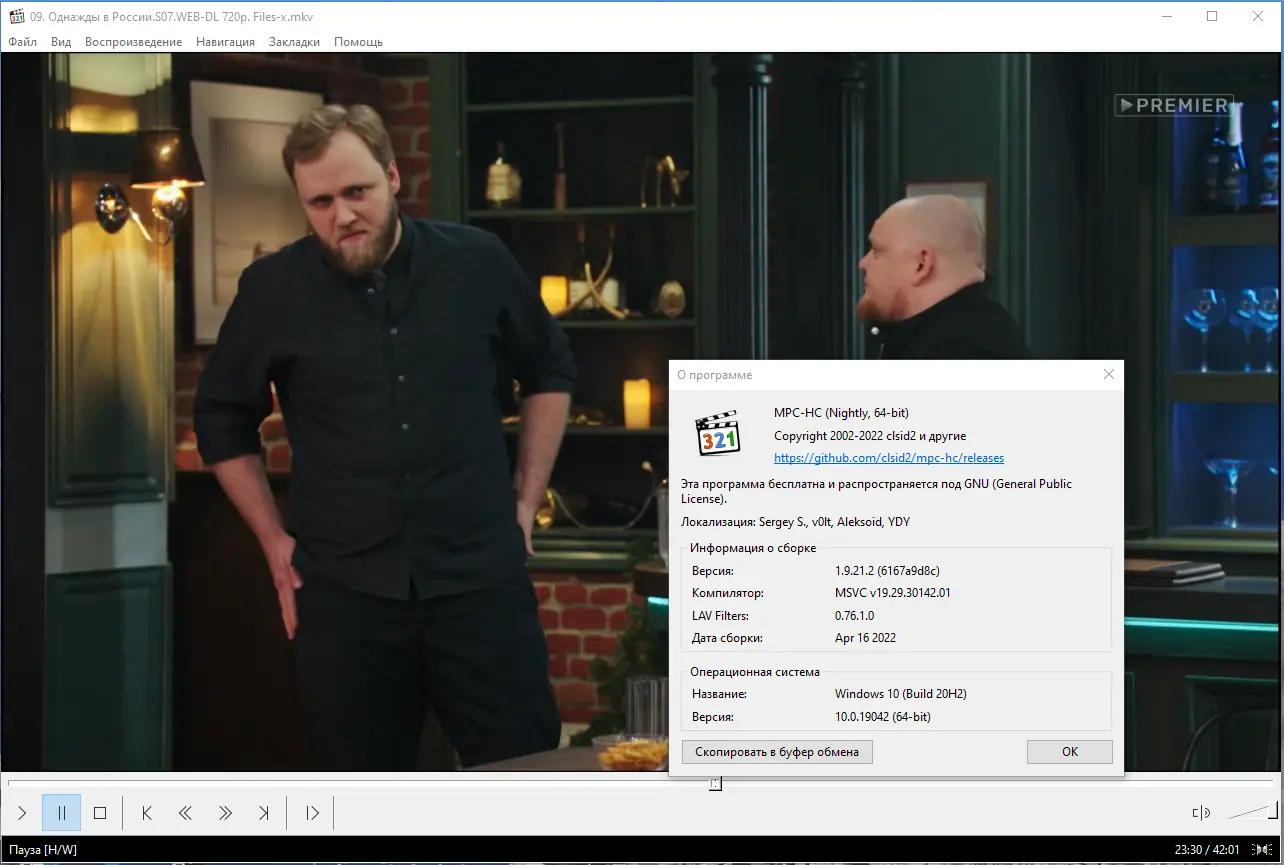
Task: Open the Файл menu
Action: pyautogui.click(x=22, y=42)
